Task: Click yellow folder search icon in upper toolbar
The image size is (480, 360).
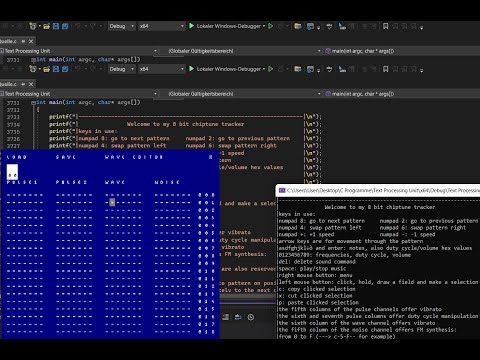Action: 298,26
